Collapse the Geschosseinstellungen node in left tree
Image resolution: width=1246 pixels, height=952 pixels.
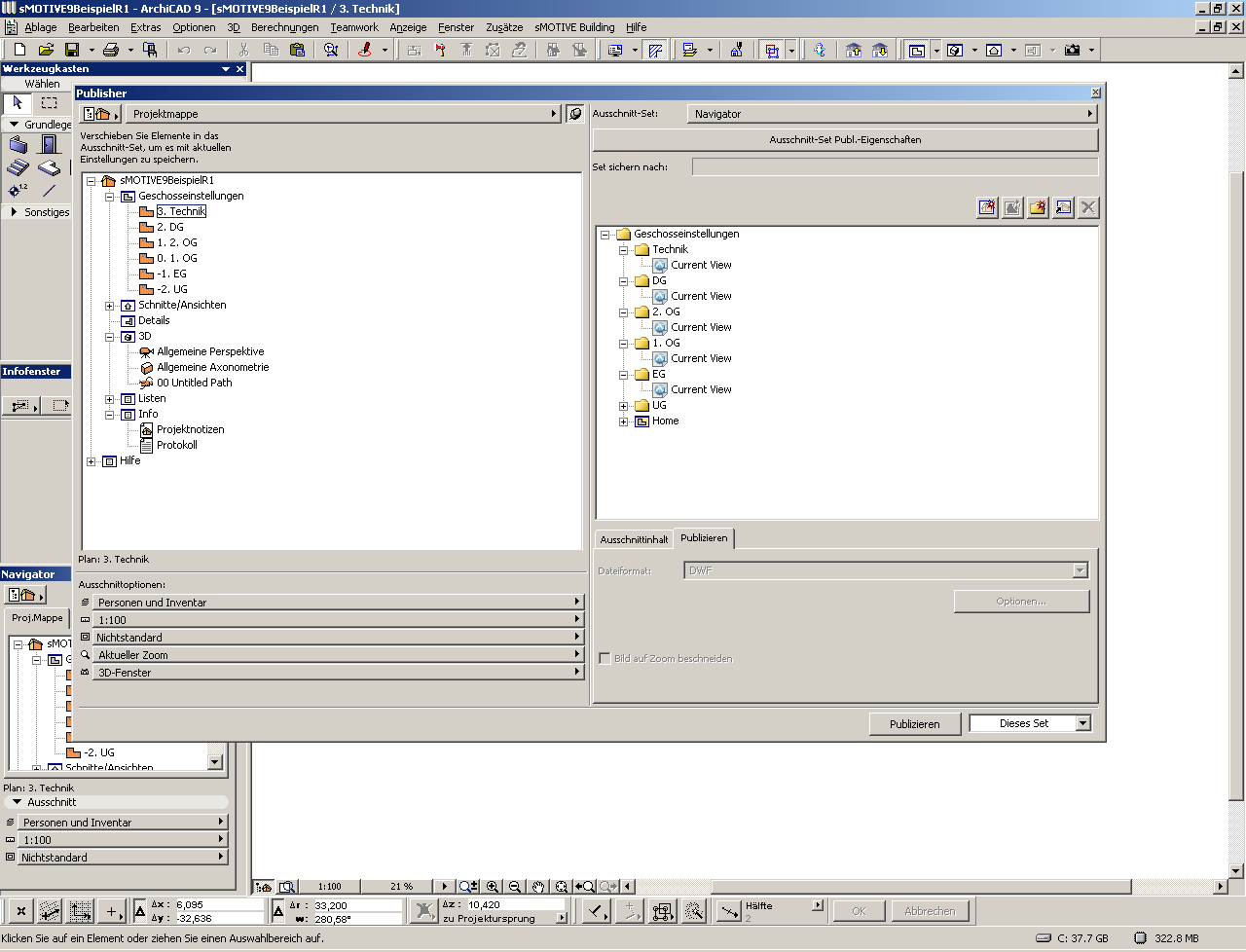tap(110, 197)
